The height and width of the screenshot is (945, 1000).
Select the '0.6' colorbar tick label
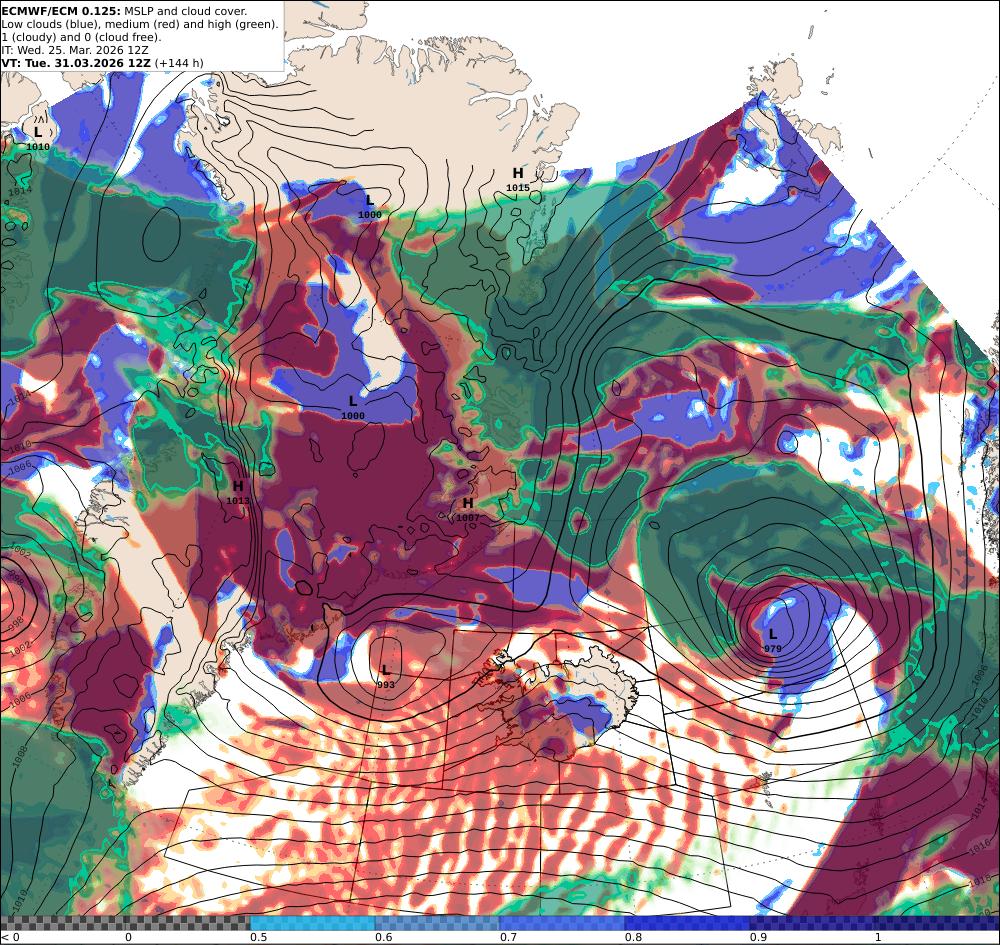pos(383,937)
